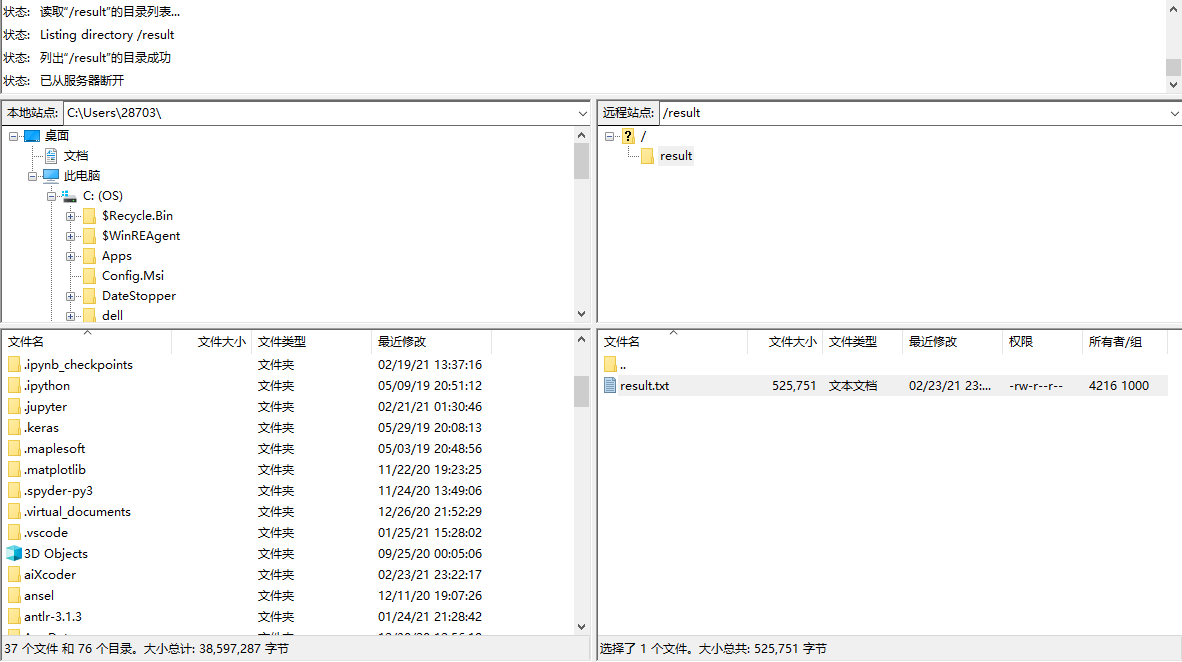Click the DateStopper folder icon

coord(89,296)
